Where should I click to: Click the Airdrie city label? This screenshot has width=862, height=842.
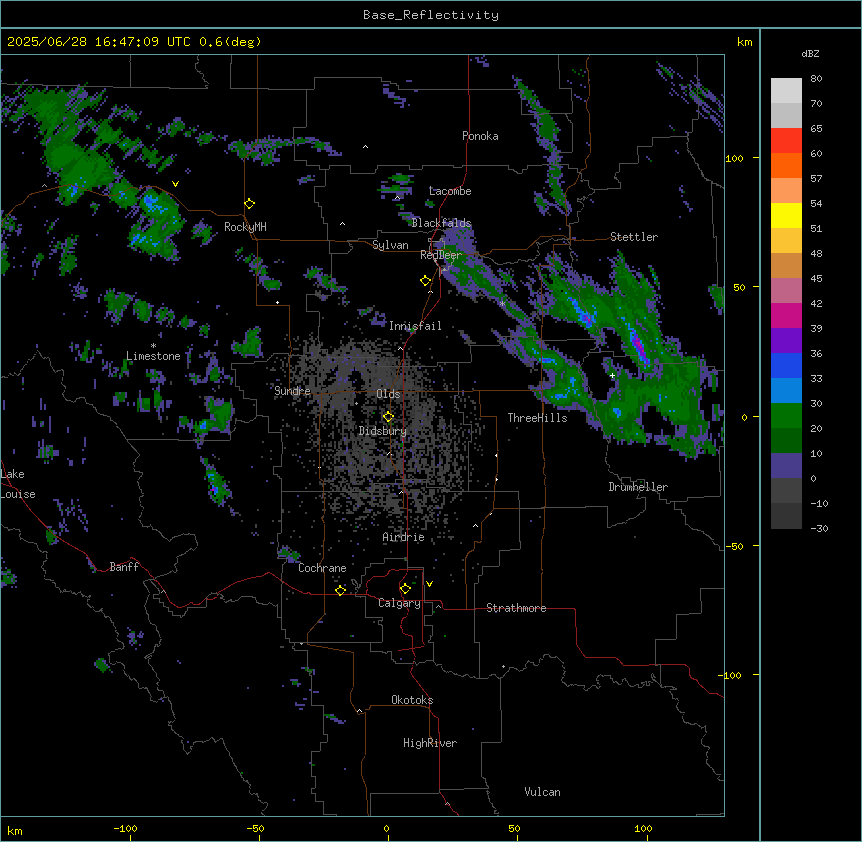point(404,537)
